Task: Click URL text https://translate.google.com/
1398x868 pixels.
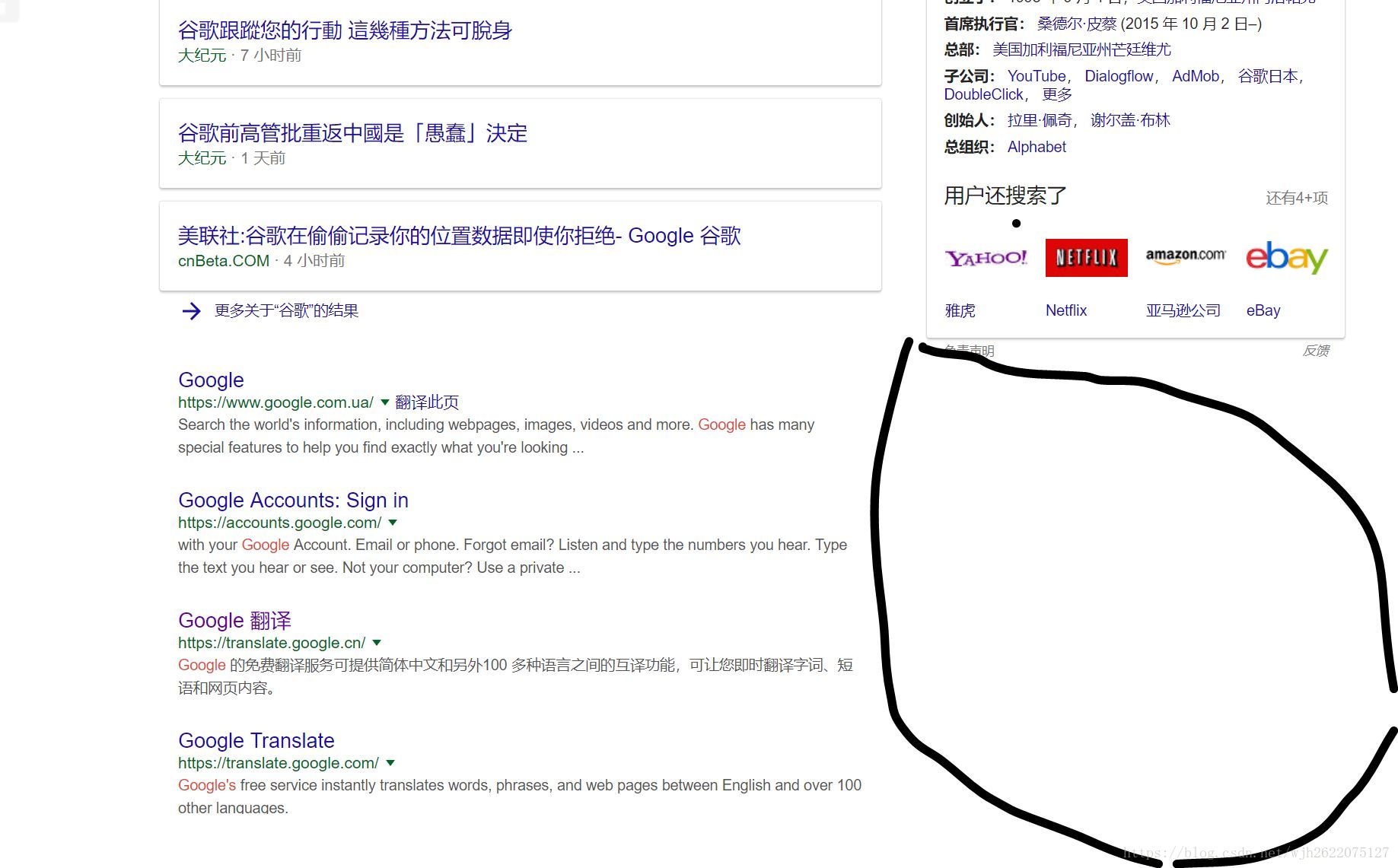Action: 279,763
